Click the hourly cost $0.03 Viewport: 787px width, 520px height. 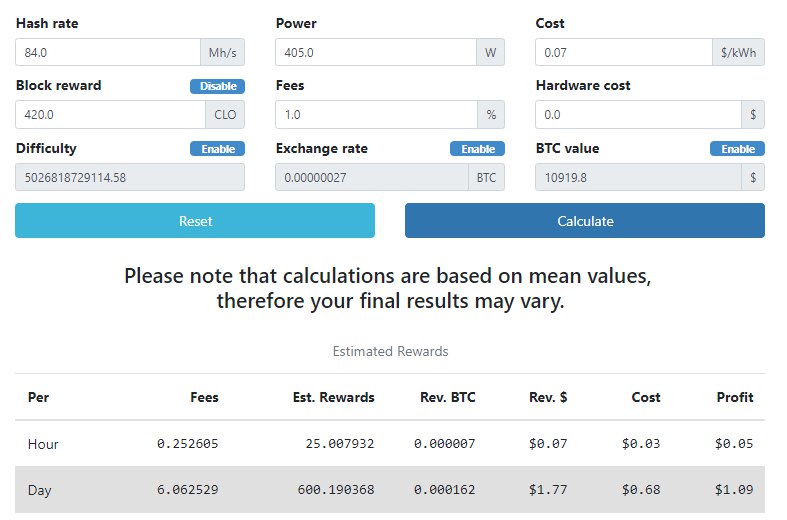pyautogui.click(x=641, y=444)
